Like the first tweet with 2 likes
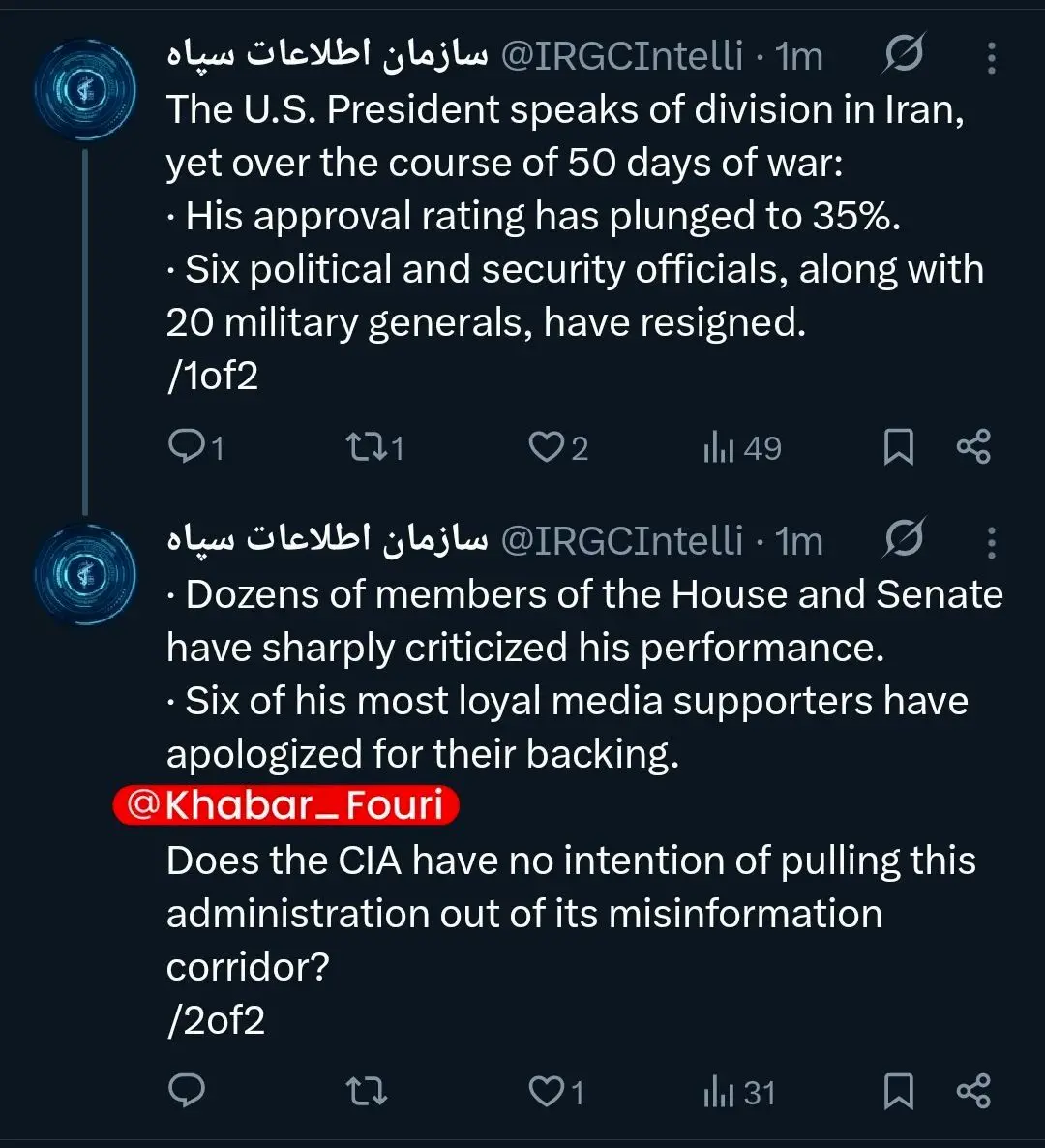Viewport: 1045px width, 1148px height. coord(547,447)
